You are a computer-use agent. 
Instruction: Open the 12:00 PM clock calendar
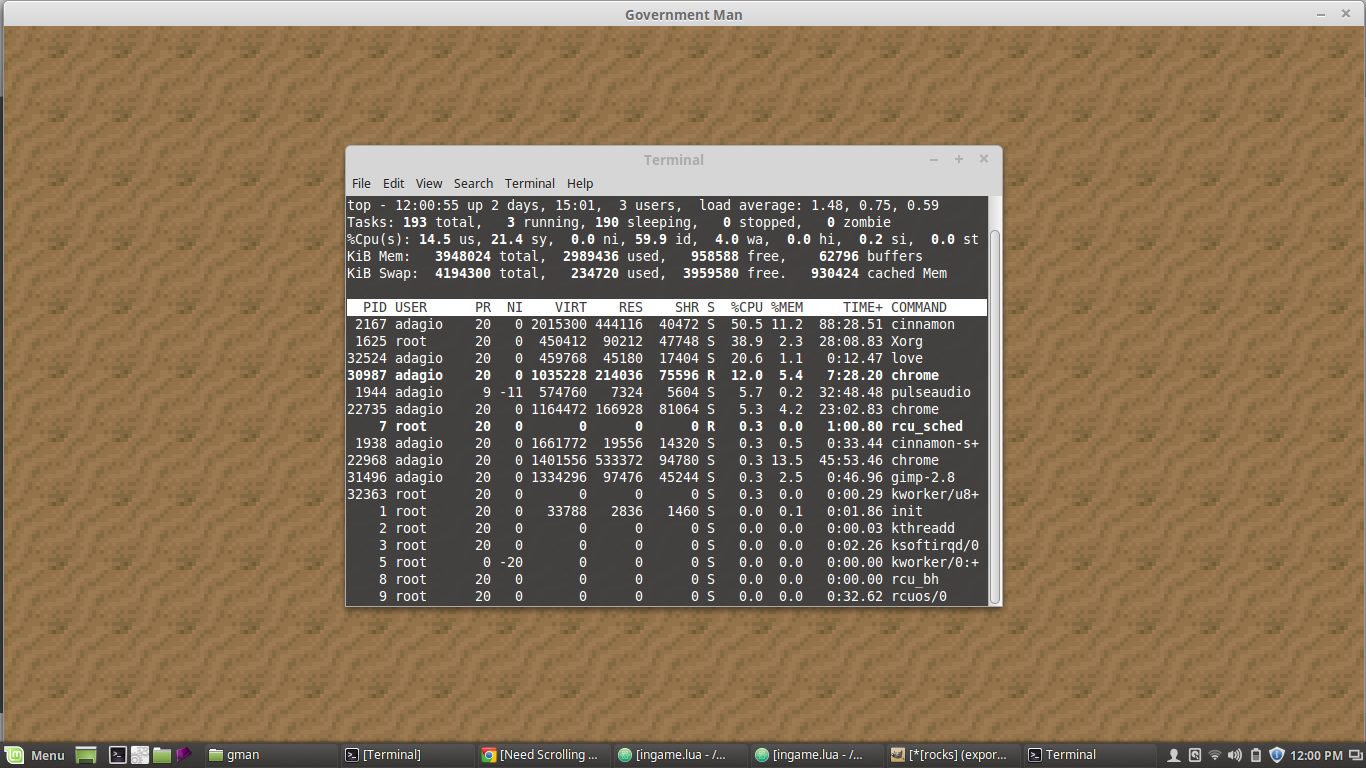pyautogui.click(x=1317, y=755)
